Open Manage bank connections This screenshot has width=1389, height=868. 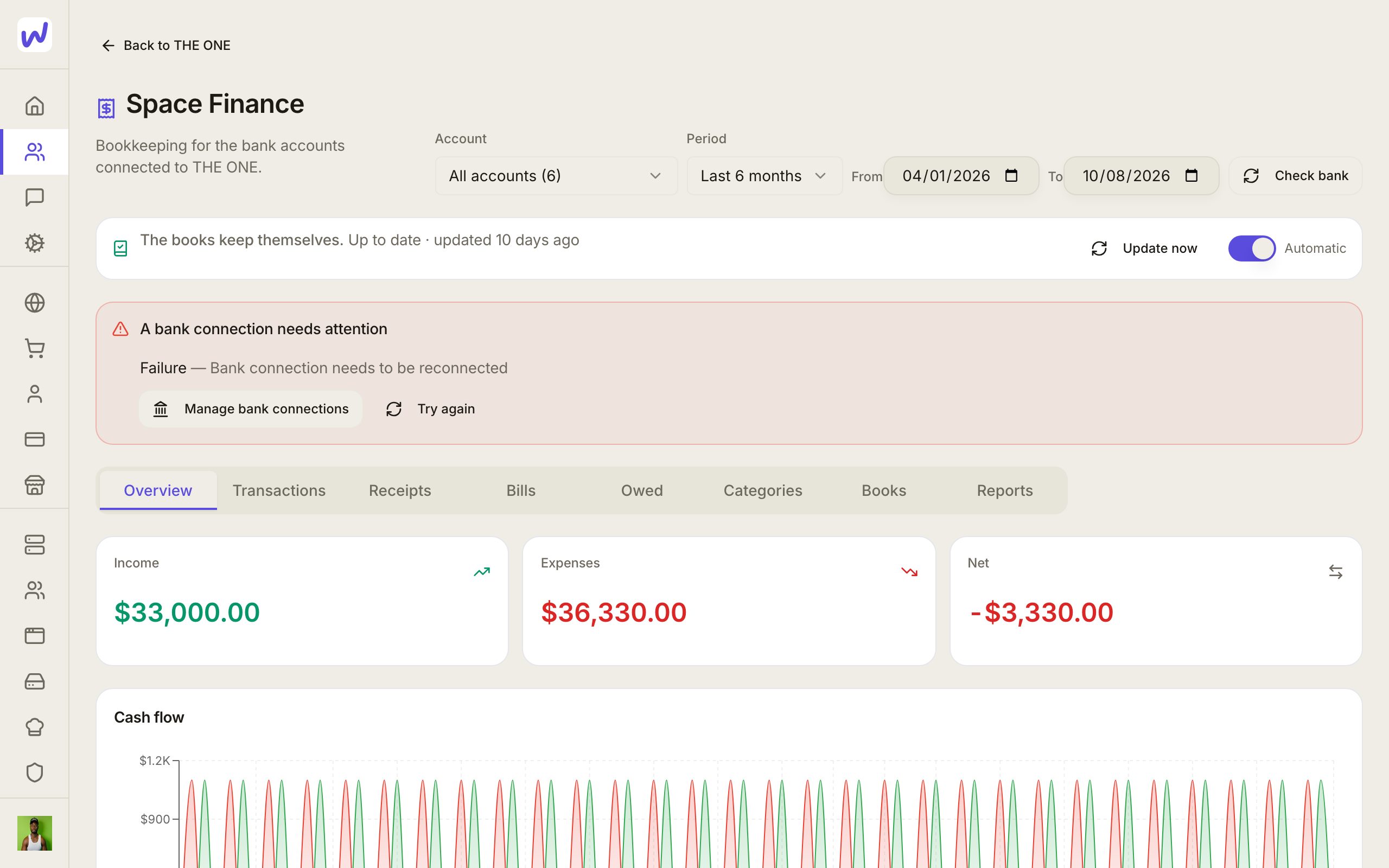tap(250, 409)
